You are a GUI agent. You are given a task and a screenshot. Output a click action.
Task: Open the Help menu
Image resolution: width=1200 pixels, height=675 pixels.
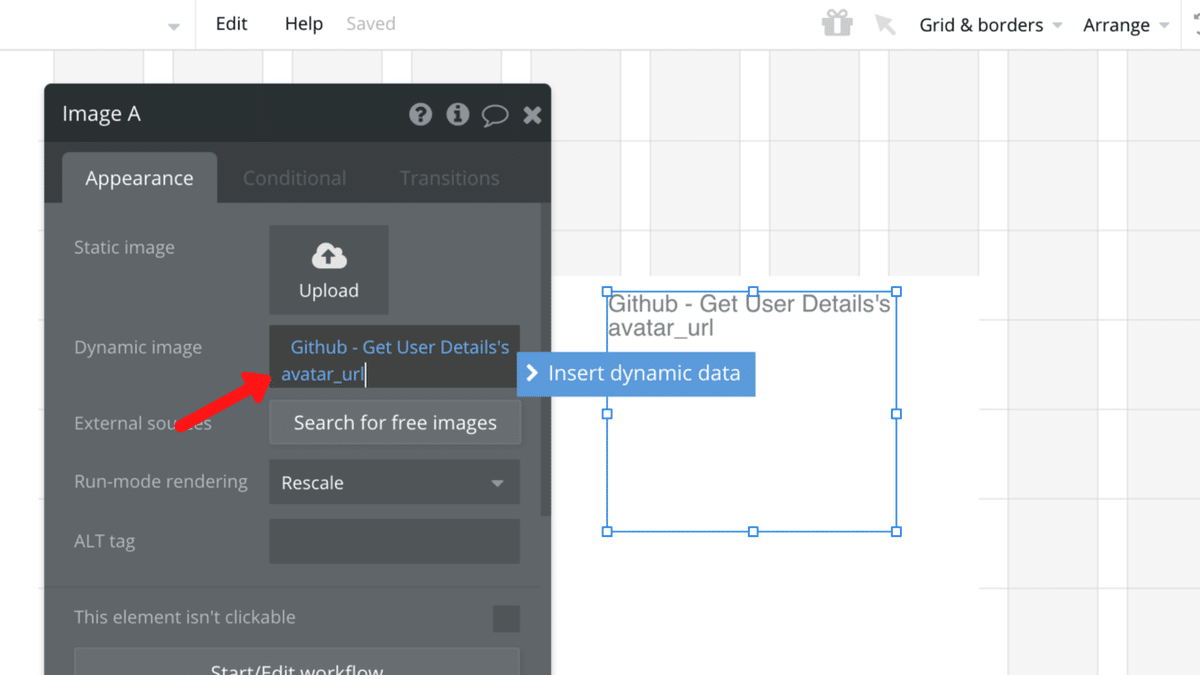click(x=303, y=24)
